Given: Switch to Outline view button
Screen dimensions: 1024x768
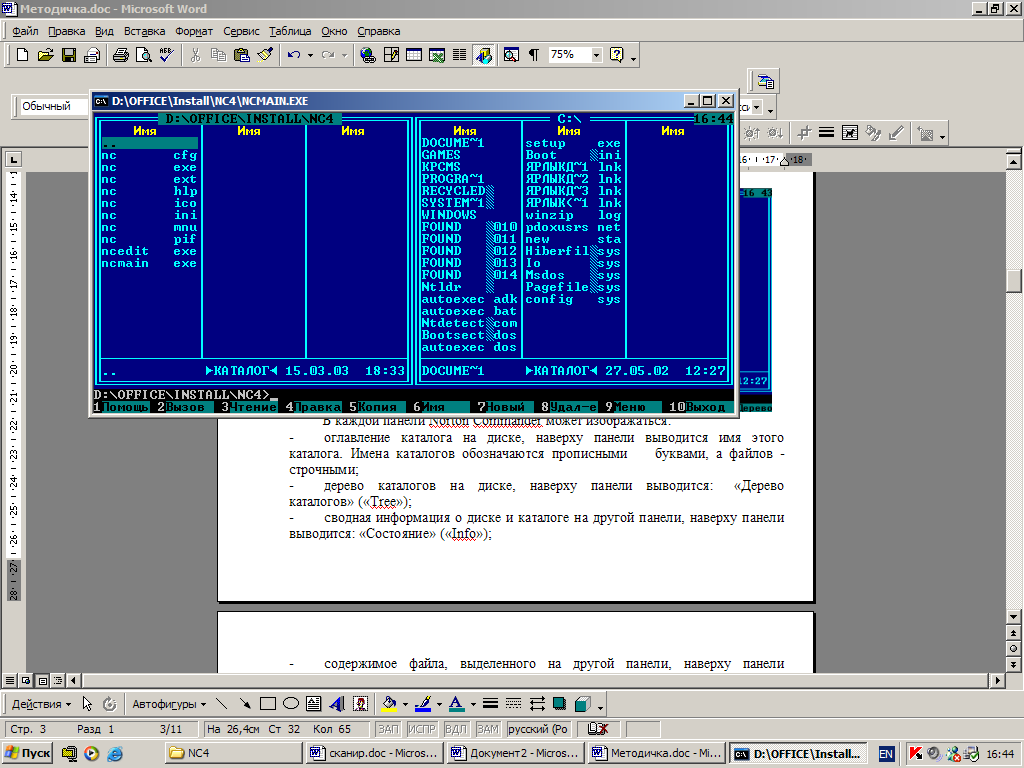Looking at the screenshot, I should tap(57, 680).
